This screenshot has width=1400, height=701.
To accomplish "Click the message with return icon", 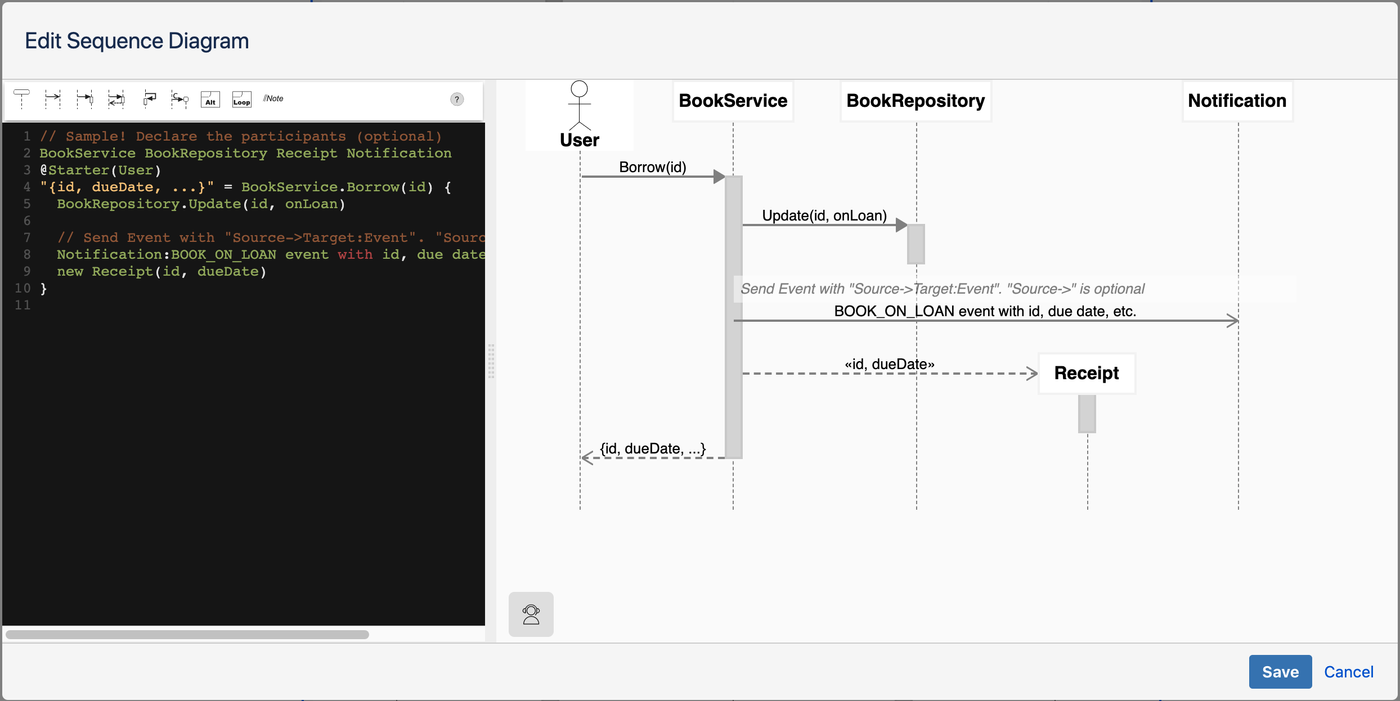I will [116, 98].
